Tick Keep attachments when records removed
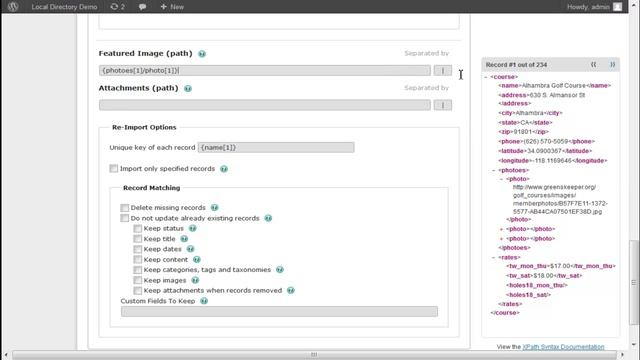Screen dimensions: 640x360 (138, 291)
